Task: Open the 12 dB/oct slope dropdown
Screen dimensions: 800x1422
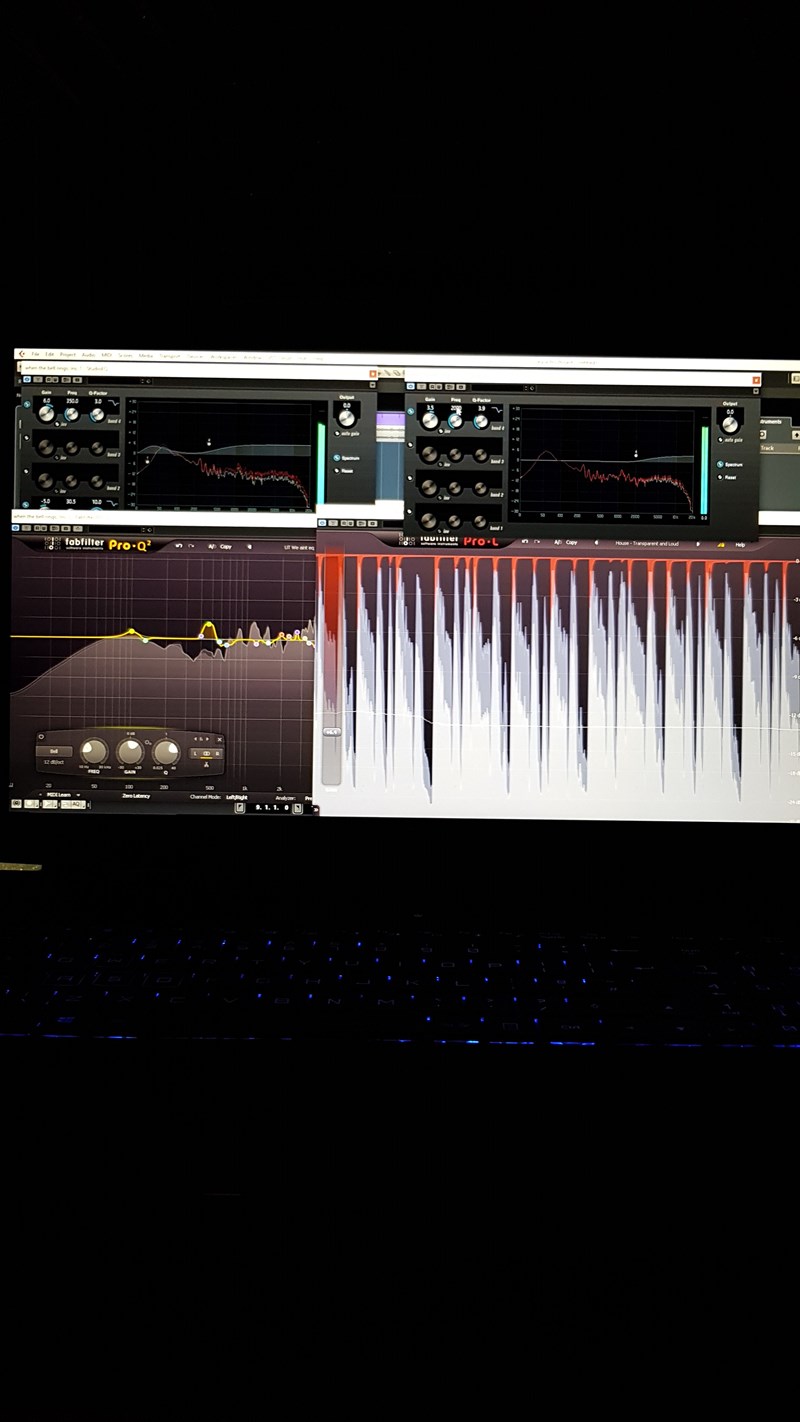Action: (x=54, y=763)
